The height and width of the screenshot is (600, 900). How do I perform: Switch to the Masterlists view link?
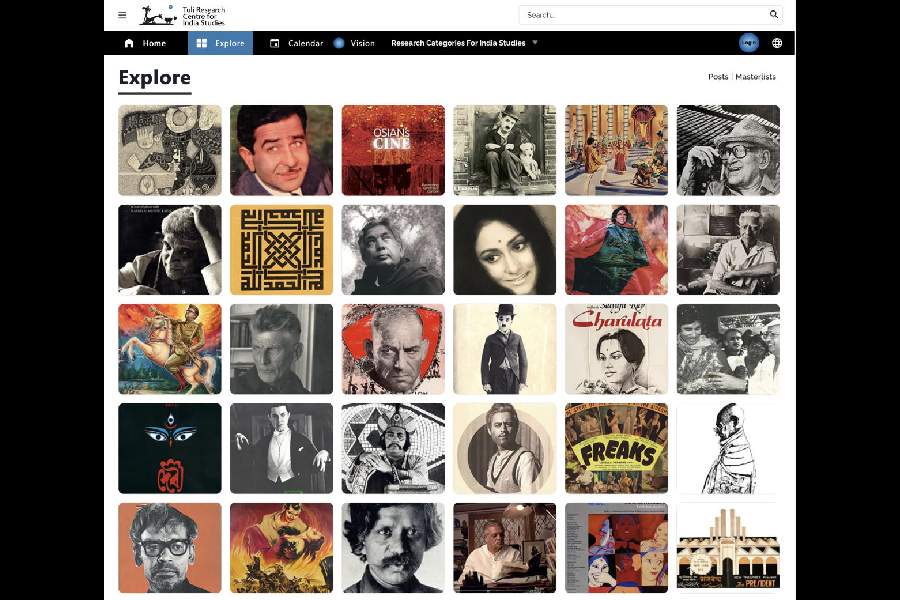pyautogui.click(x=755, y=76)
